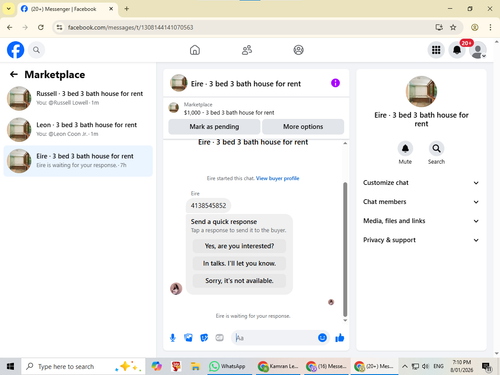This screenshot has height=375, width=500.
Task: Click the chat scroll down arrow
Action: point(345,320)
